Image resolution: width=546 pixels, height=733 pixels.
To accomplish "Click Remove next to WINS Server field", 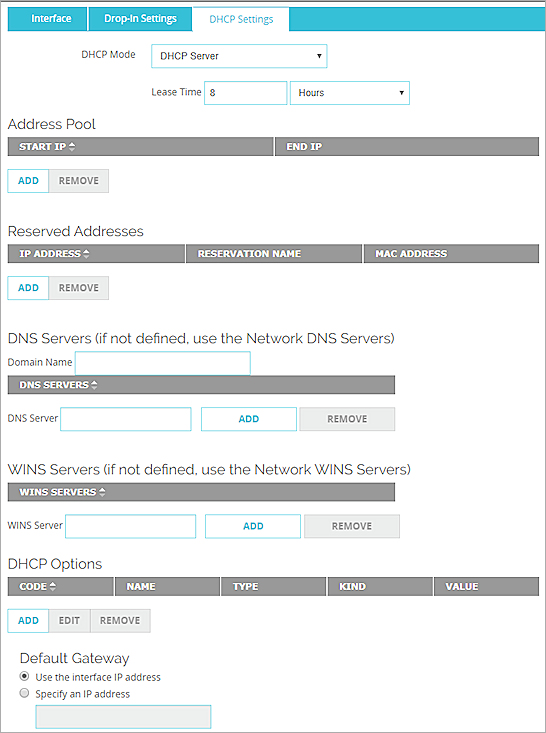I will 352,526.
